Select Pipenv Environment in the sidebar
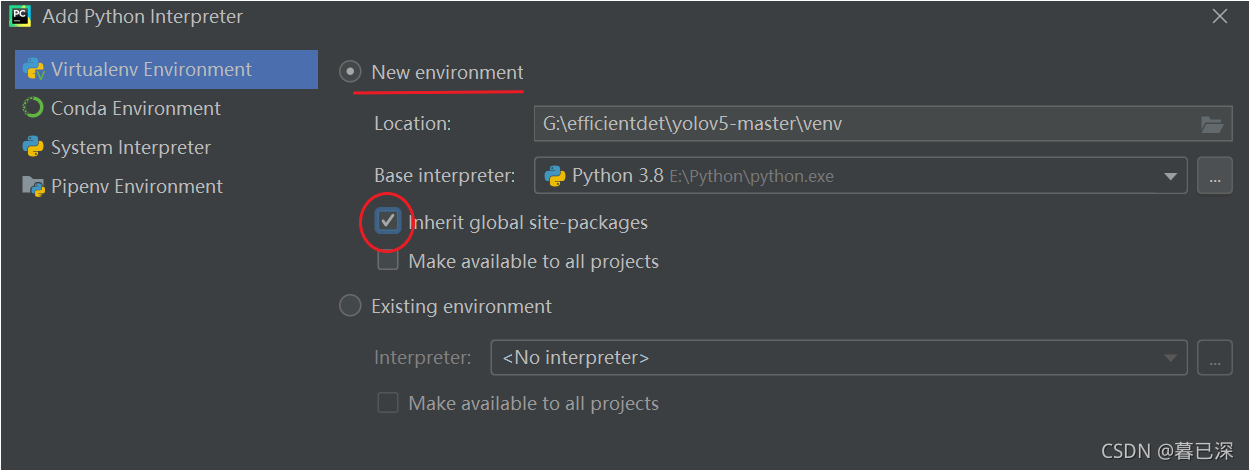The width and height of the screenshot is (1250, 470). point(166,186)
